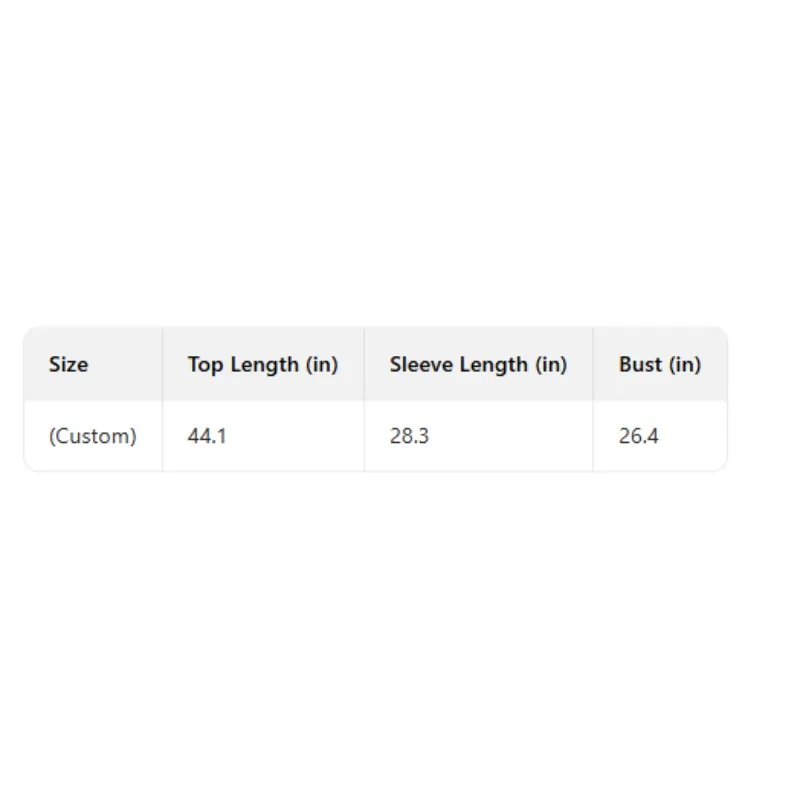Select the Top Length (in) header
Image resolution: width=800 pixels, height=800 pixels.
[x=264, y=364]
